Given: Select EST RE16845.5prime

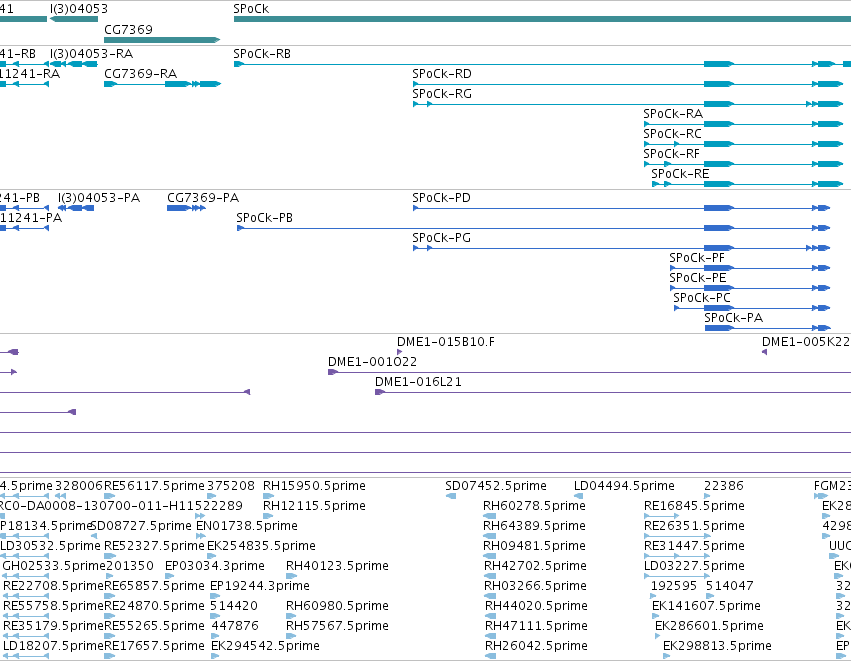Looking at the screenshot, I should [x=694, y=506].
